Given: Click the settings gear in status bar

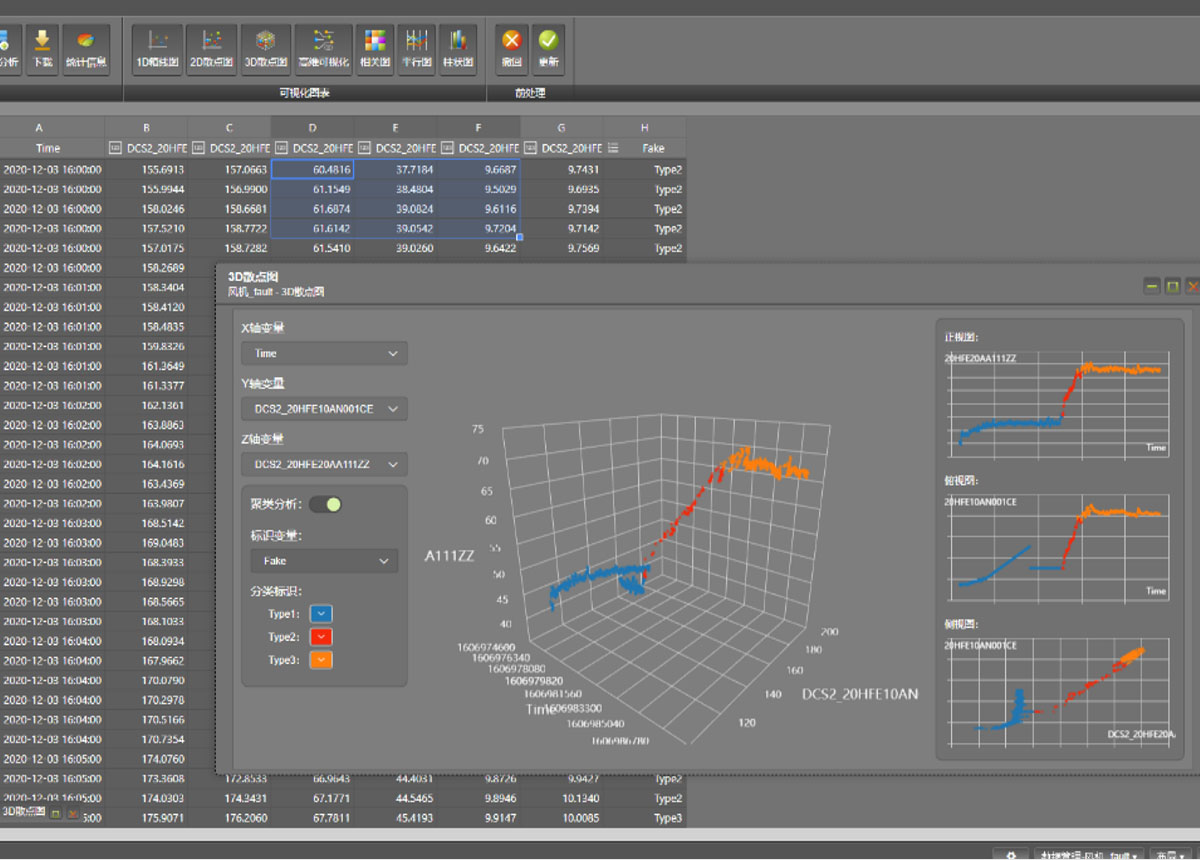Looking at the screenshot, I should [x=1011, y=855].
